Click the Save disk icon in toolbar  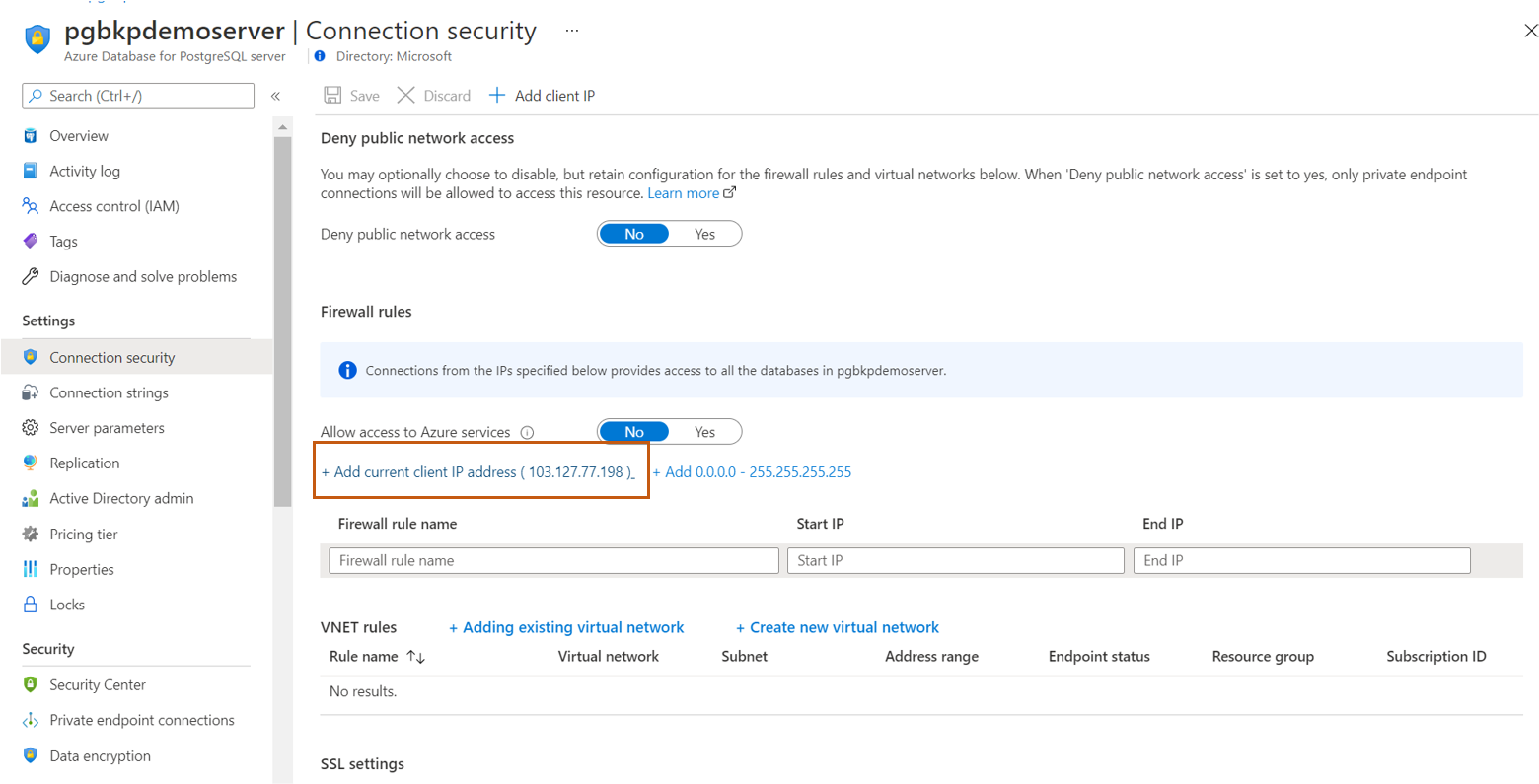333,96
